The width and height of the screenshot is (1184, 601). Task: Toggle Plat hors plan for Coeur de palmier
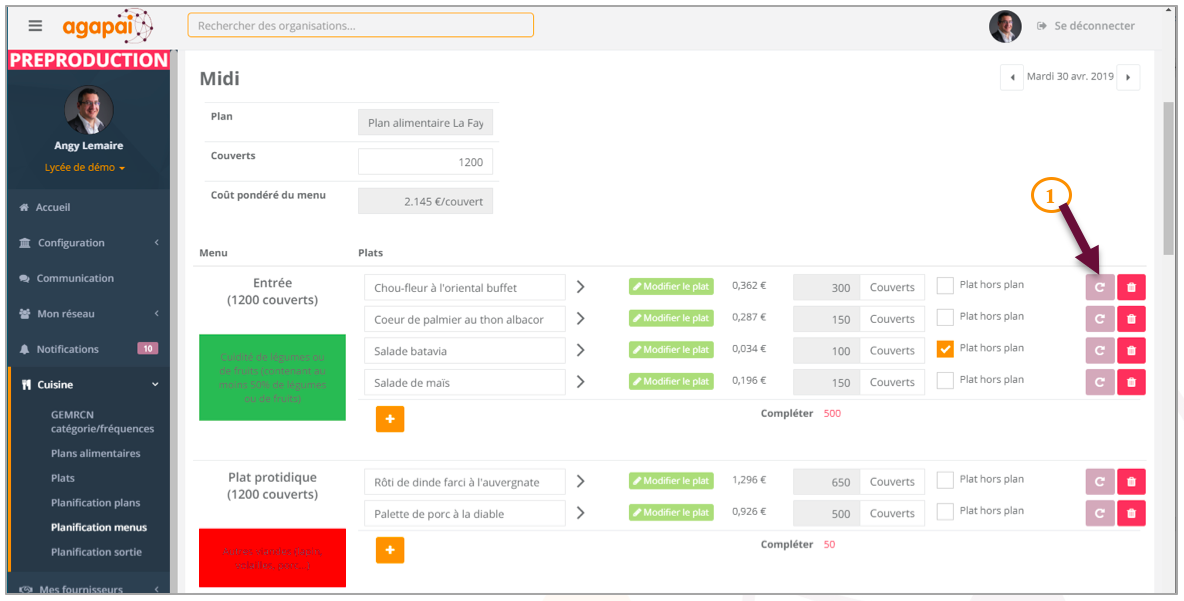[x=945, y=317]
